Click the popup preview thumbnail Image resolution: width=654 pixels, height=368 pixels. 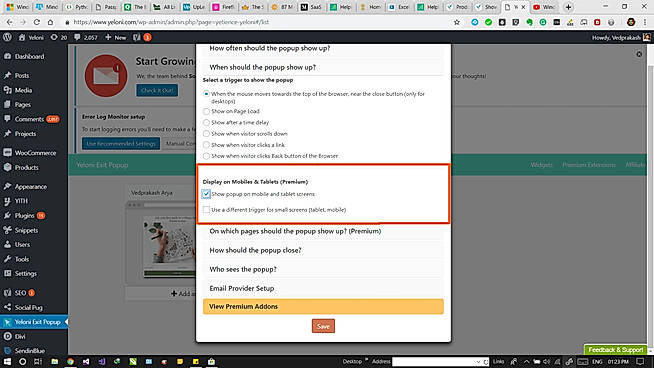[x=169, y=246]
